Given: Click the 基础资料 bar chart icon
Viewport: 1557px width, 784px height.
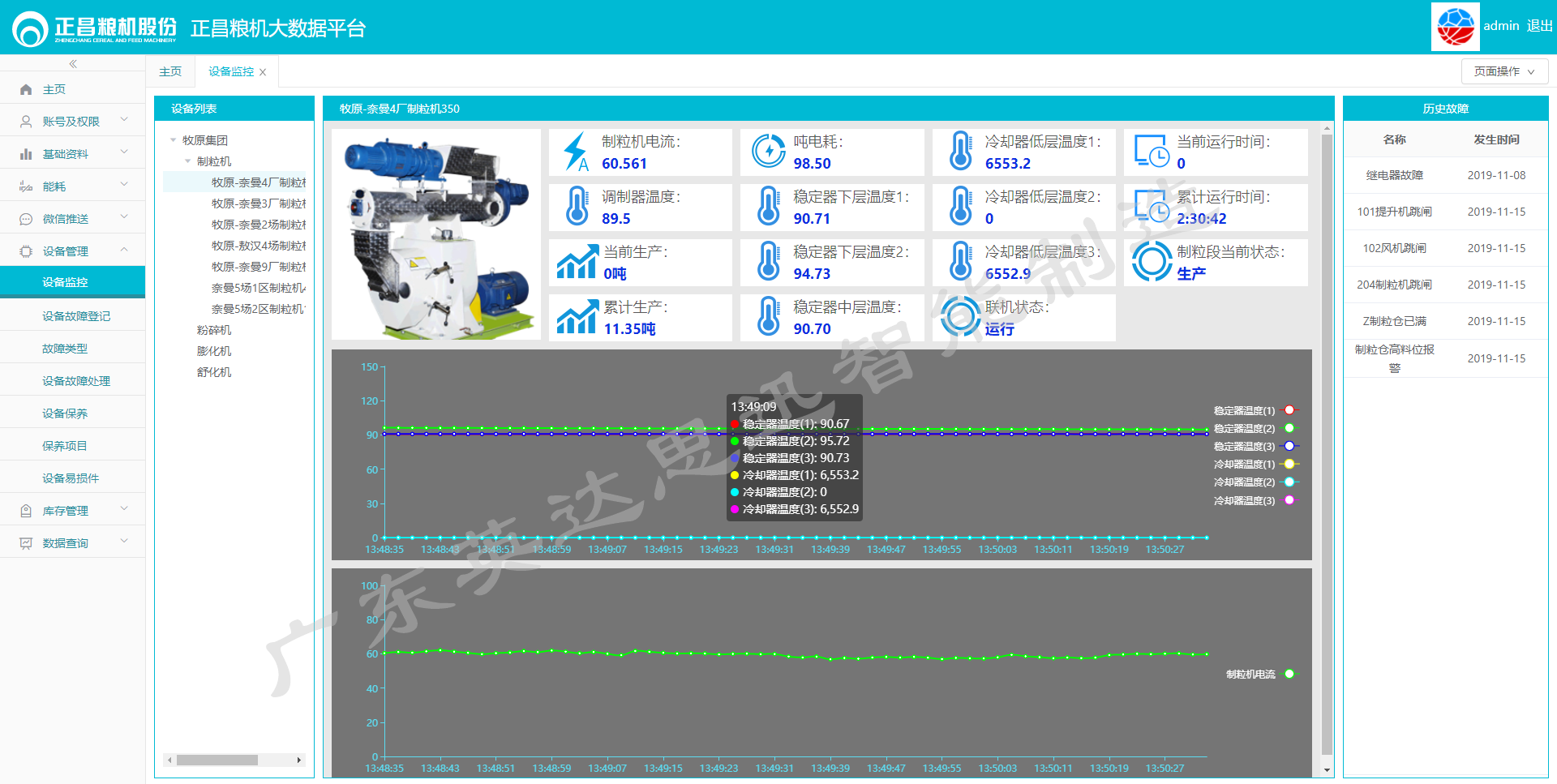Looking at the screenshot, I should [x=26, y=154].
